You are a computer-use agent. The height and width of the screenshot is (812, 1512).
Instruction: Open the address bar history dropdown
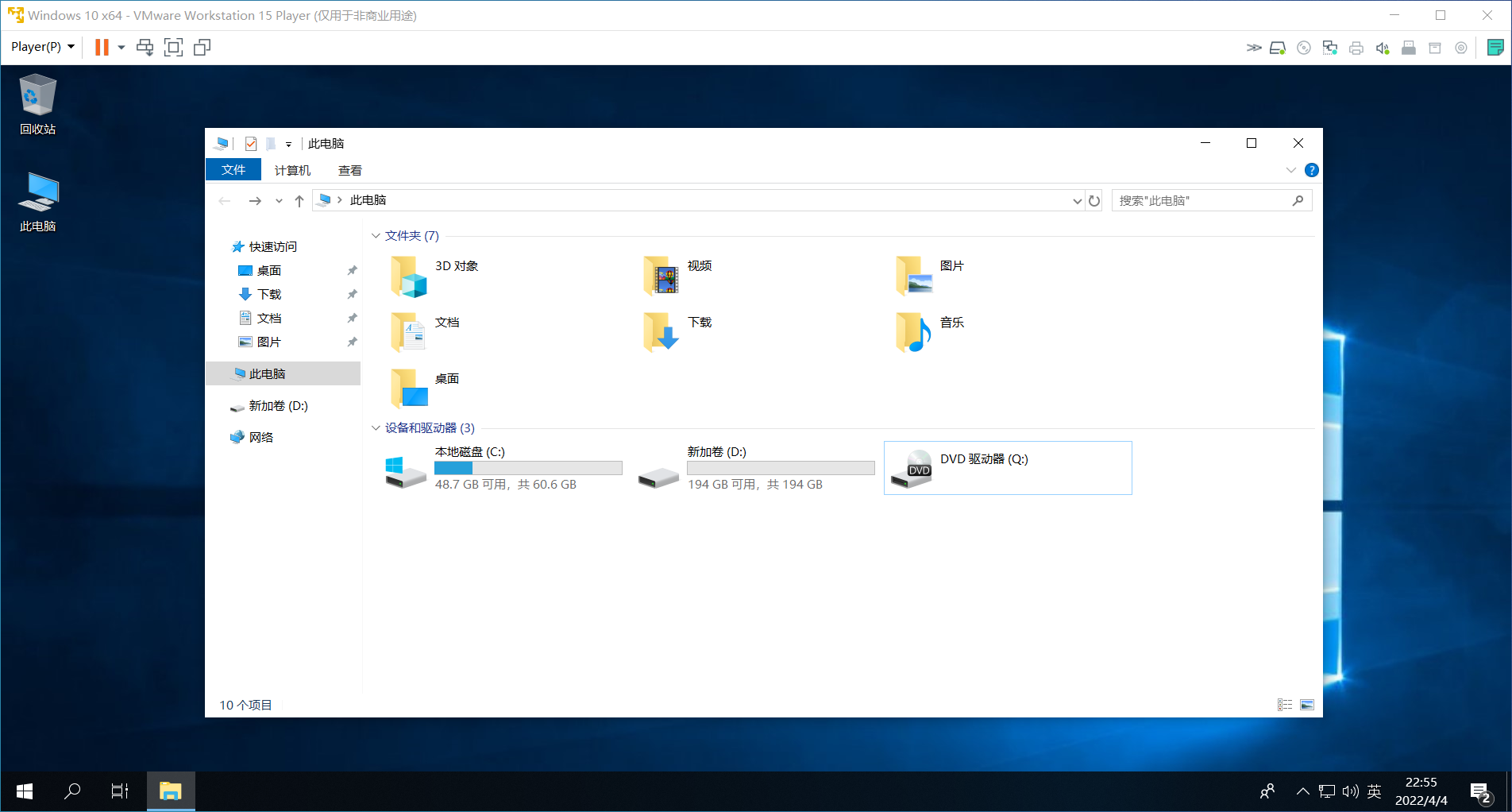1077,201
